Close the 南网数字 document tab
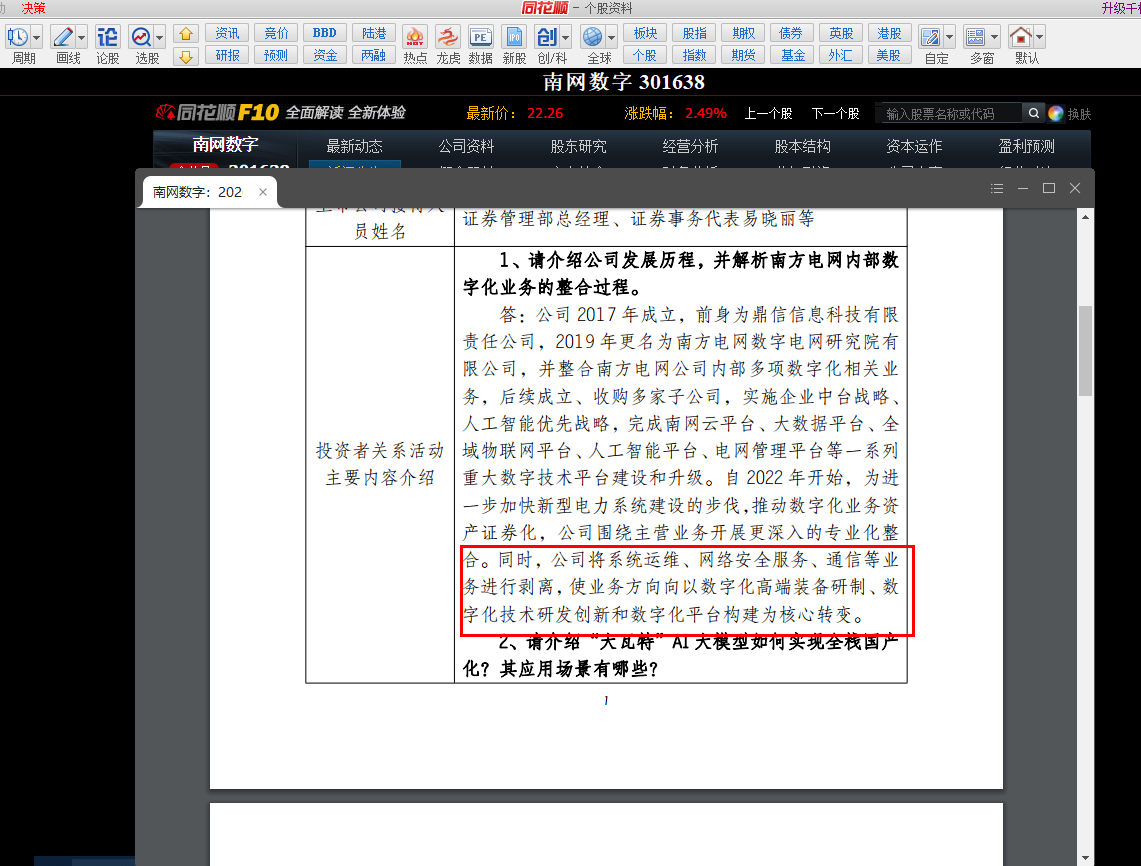This screenshot has height=866, width=1141. (x=263, y=192)
